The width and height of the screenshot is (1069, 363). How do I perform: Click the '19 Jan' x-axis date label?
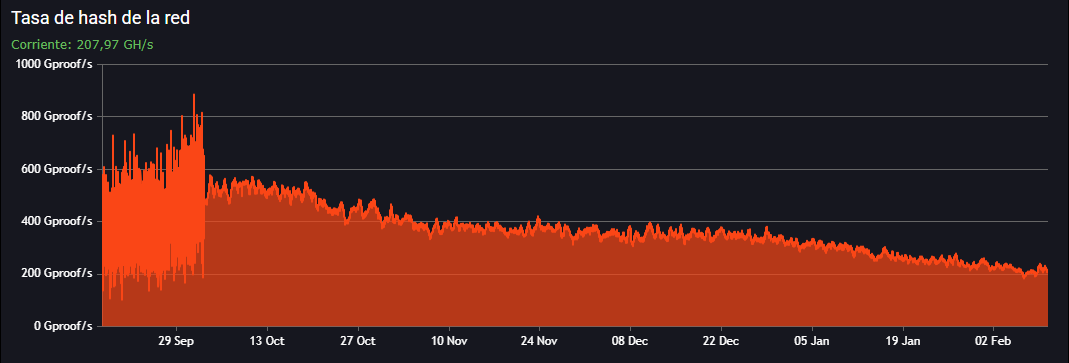902,340
